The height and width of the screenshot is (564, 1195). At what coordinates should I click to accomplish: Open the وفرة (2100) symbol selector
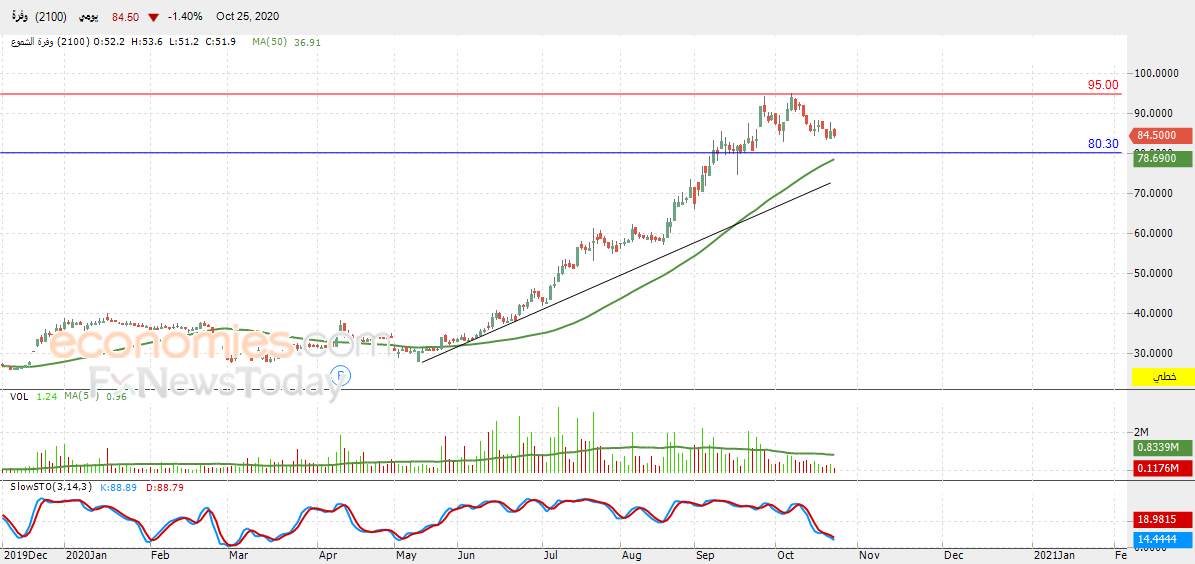[x=38, y=17]
